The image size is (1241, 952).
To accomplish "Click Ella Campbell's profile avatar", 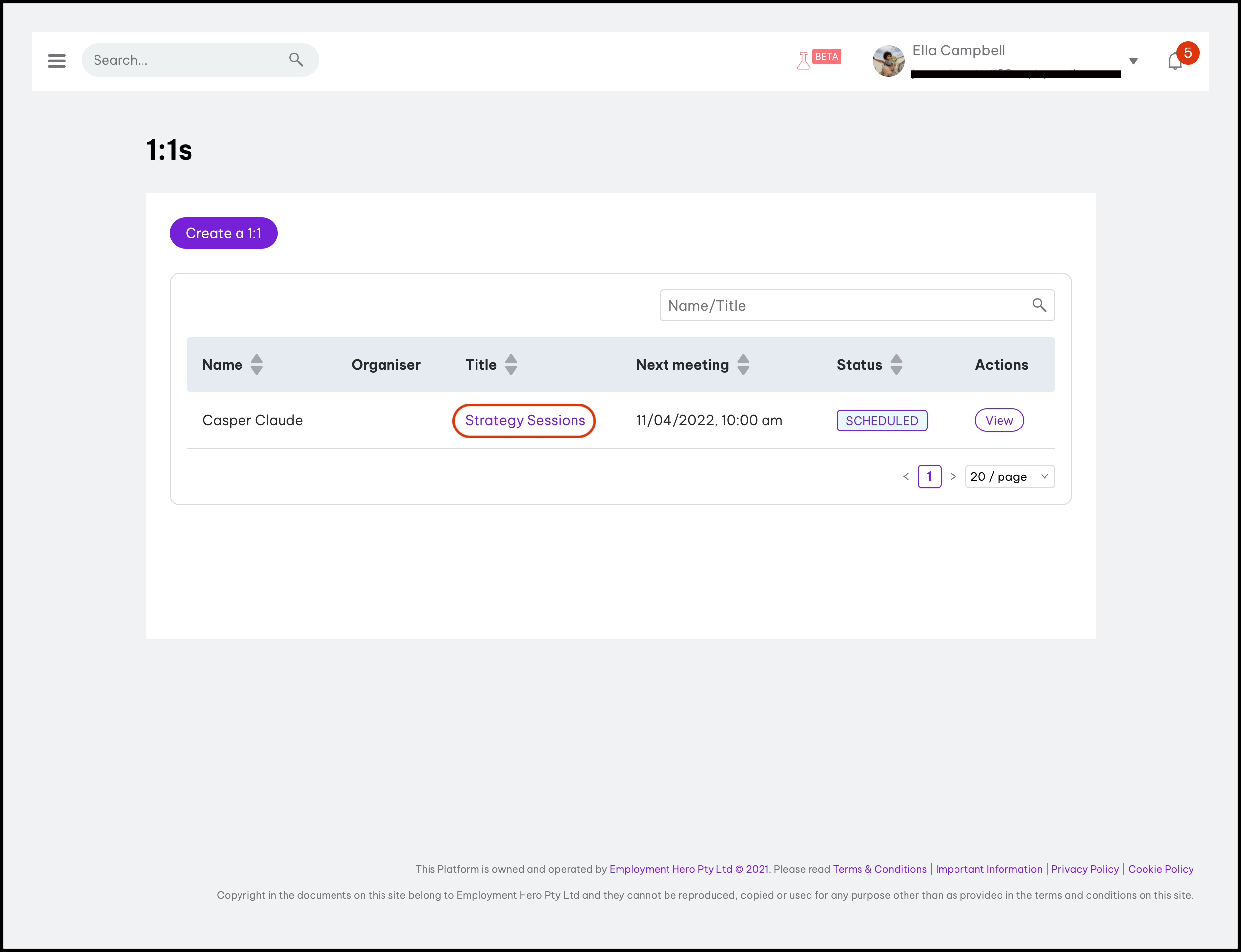I will click(888, 61).
